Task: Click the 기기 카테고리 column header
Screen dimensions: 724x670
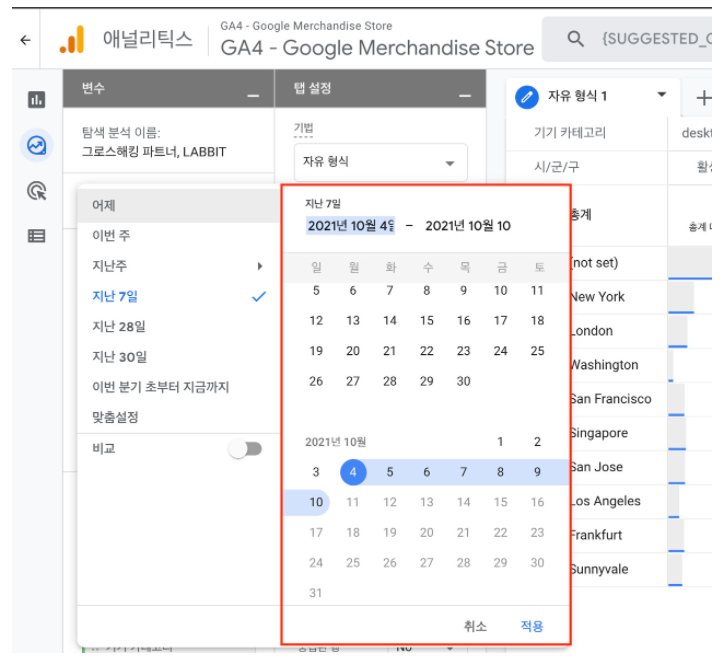Action: (570, 133)
